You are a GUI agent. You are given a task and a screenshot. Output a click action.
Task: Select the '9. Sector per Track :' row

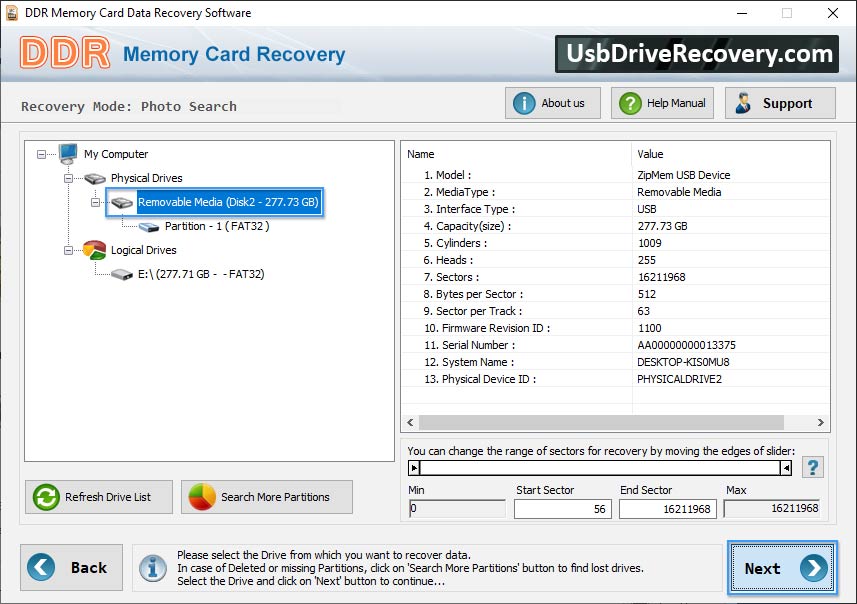click(x=615, y=311)
